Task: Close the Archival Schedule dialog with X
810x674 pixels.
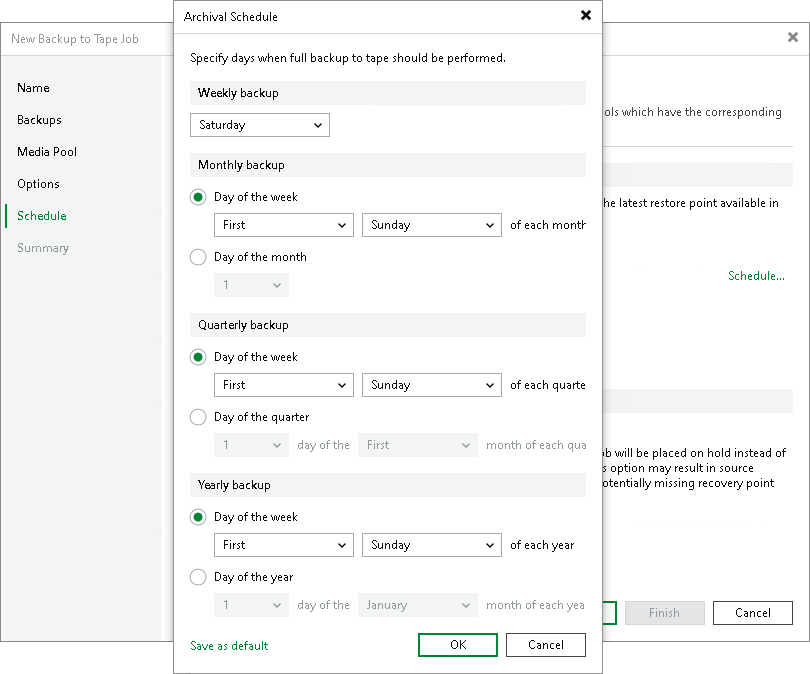Action: click(x=586, y=16)
